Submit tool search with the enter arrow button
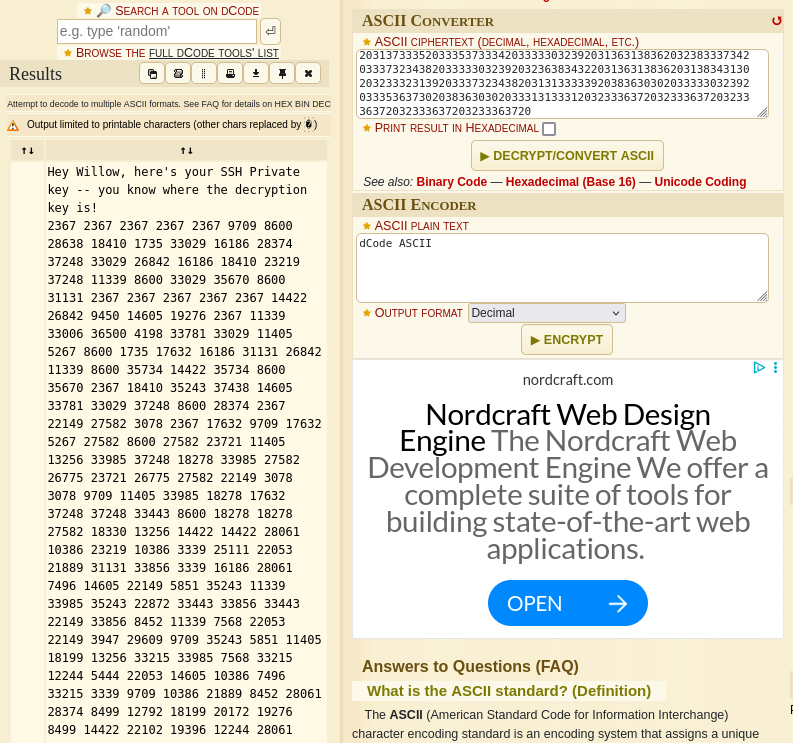Image resolution: width=793 pixels, height=743 pixels. (270, 31)
